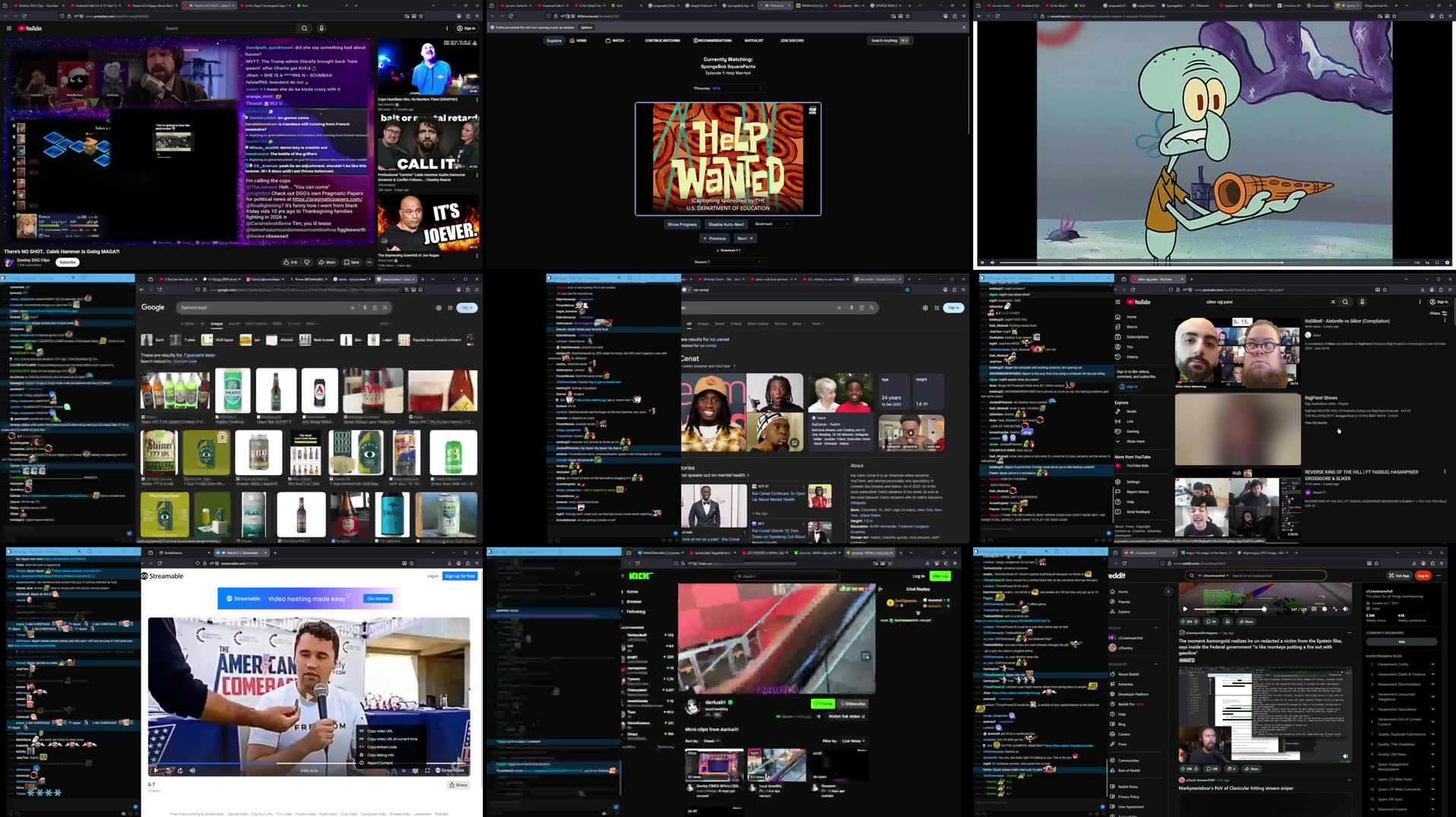Viewport: 1456px width, 817px height.
Task: Toggle the Disable Auto-Next button
Action: click(x=725, y=224)
